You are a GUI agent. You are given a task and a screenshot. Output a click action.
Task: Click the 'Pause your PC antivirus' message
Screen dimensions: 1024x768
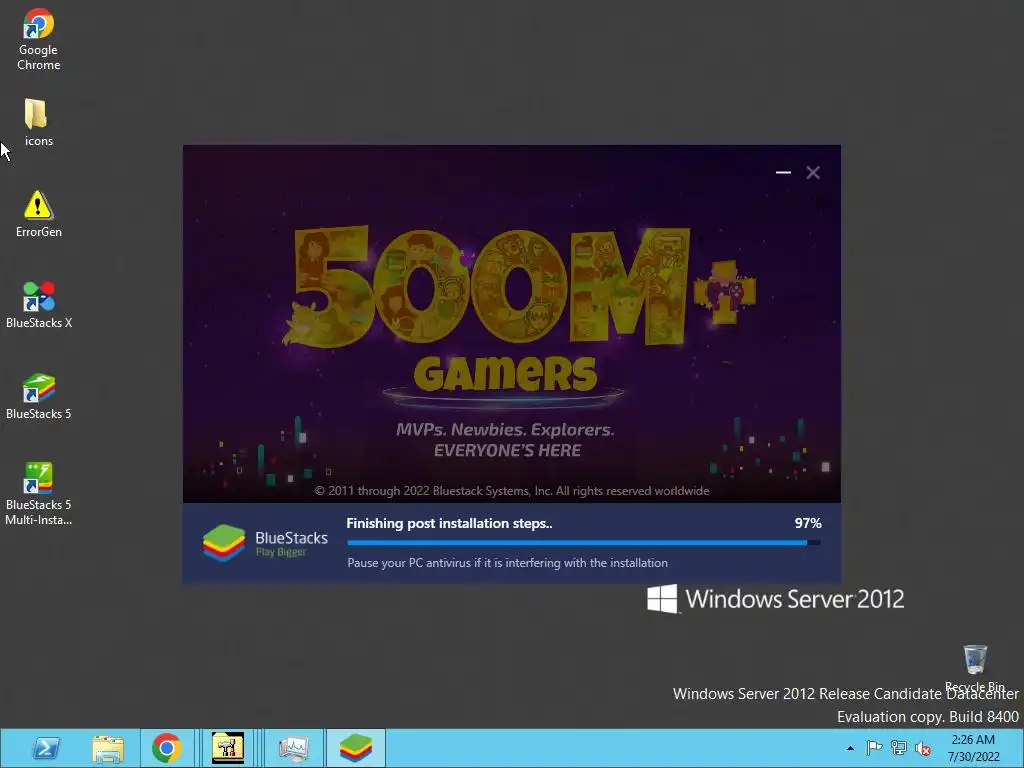point(507,563)
